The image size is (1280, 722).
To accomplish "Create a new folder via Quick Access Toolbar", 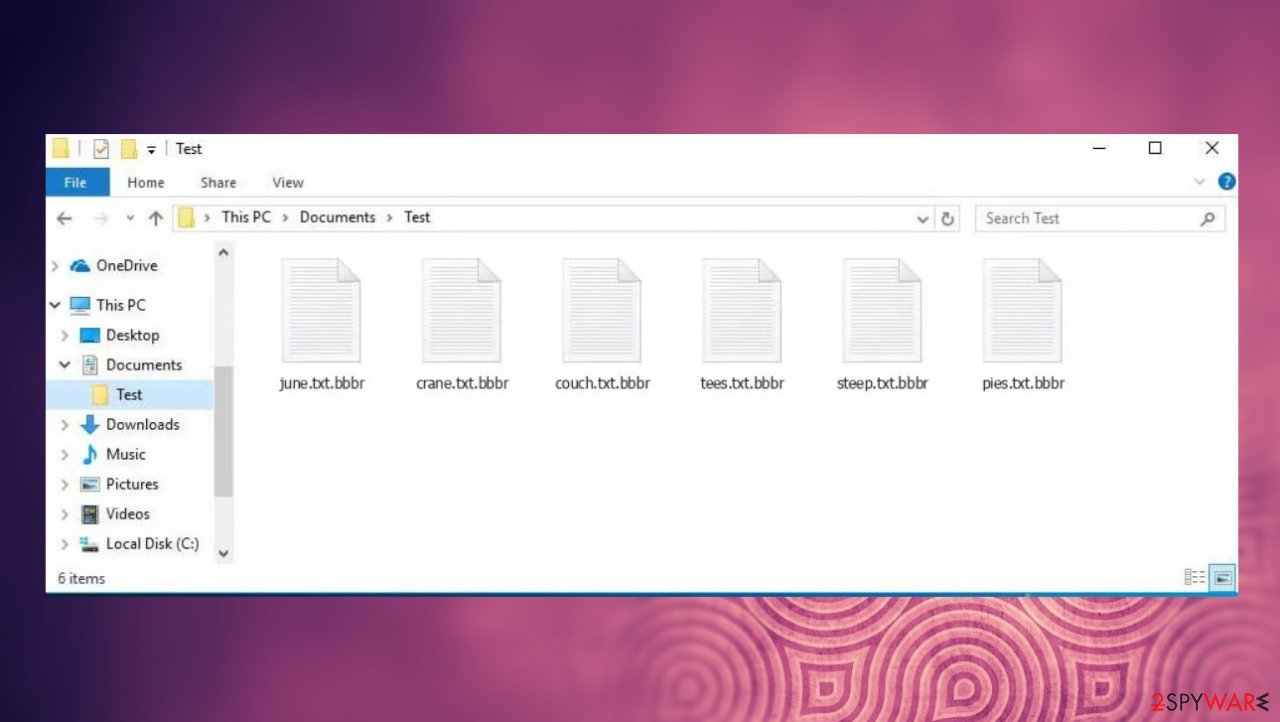I will point(128,148).
